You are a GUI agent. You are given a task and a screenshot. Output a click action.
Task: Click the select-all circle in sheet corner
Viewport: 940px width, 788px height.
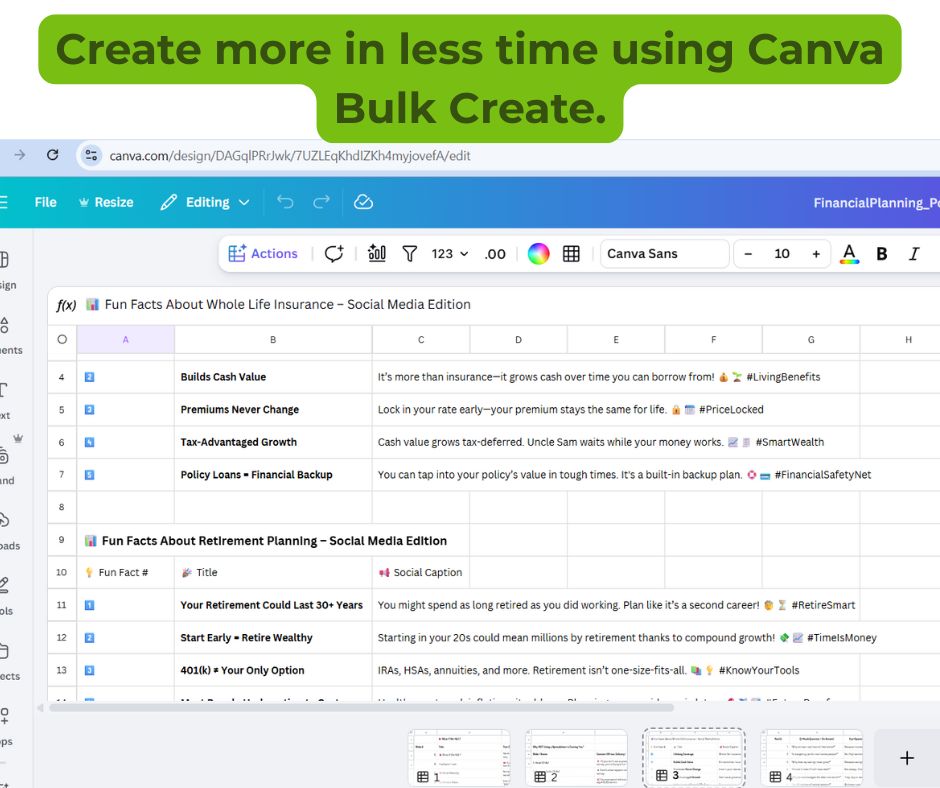pos(62,339)
